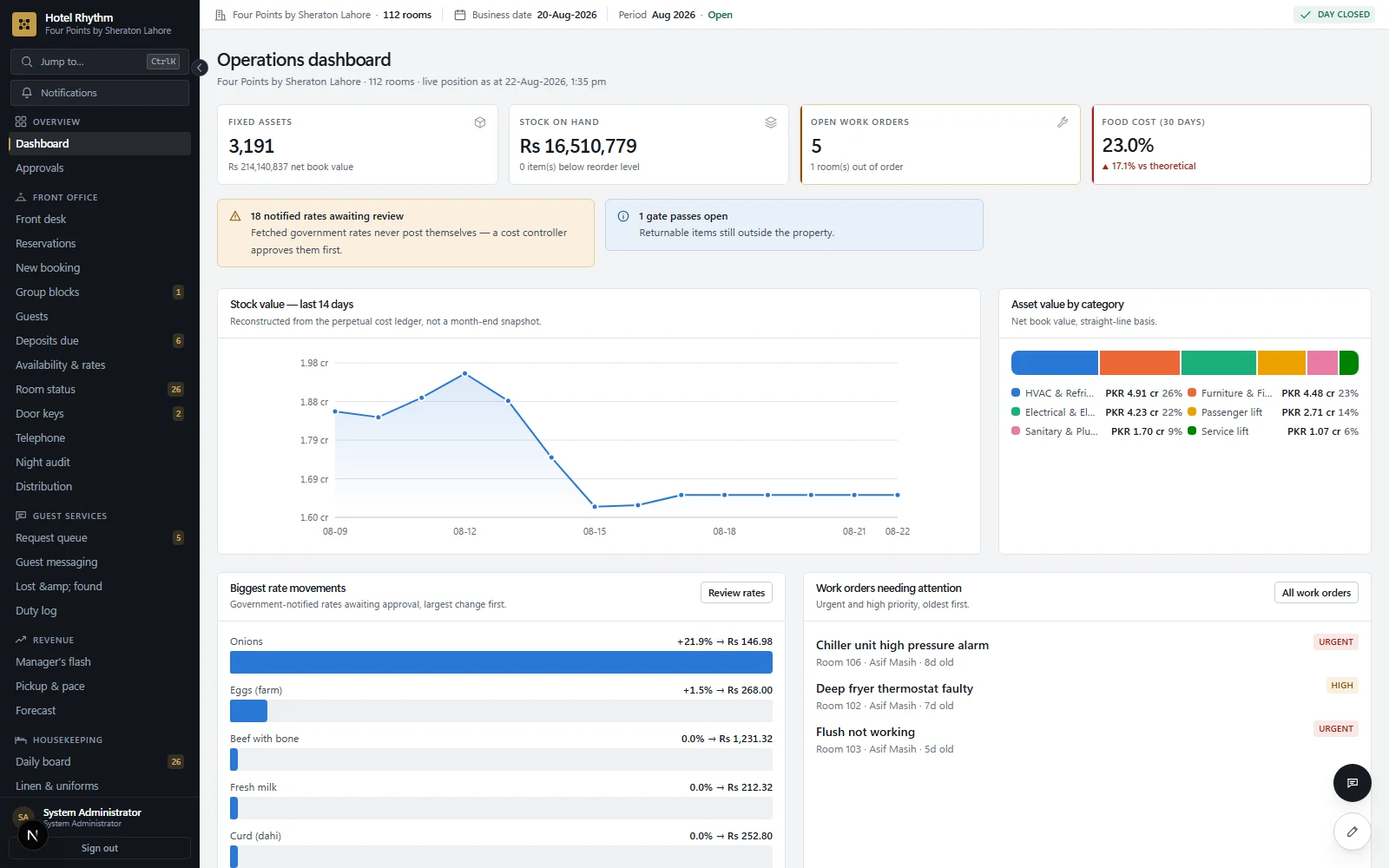Click the Sign out button
This screenshot has height=868, width=1389.
[100, 848]
